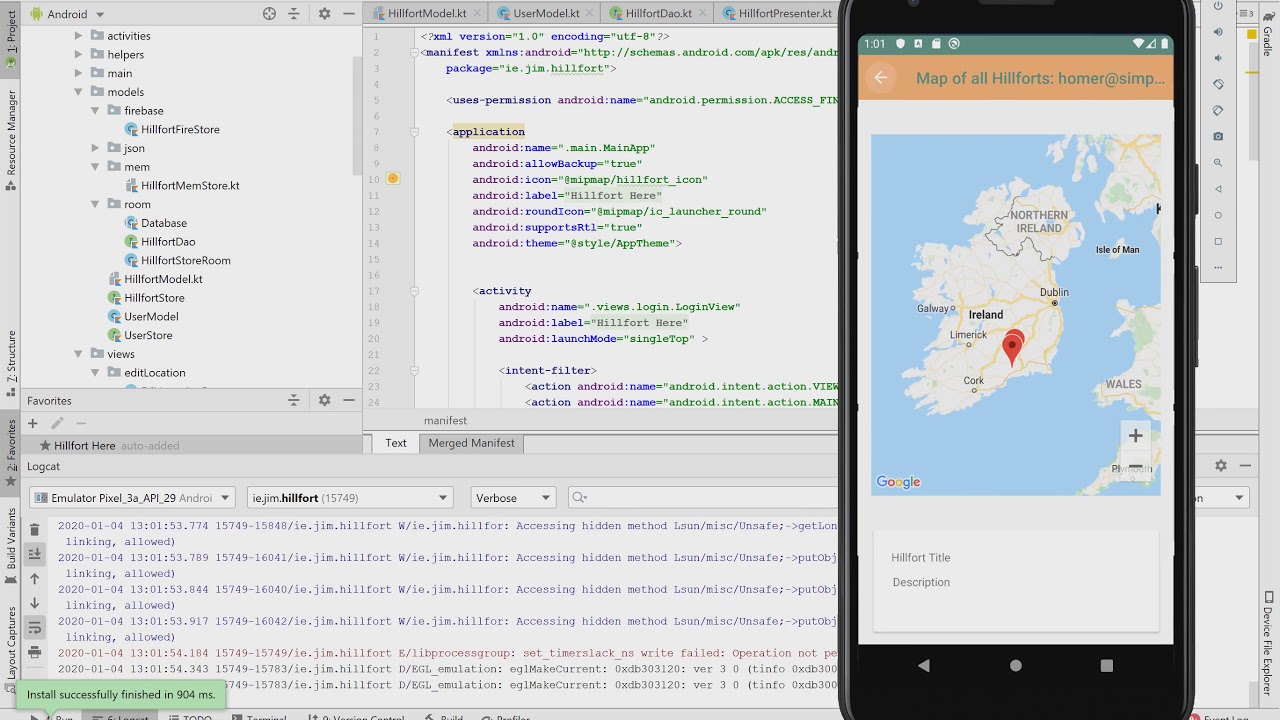
Task: Collapse the models folder
Action: (78, 92)
